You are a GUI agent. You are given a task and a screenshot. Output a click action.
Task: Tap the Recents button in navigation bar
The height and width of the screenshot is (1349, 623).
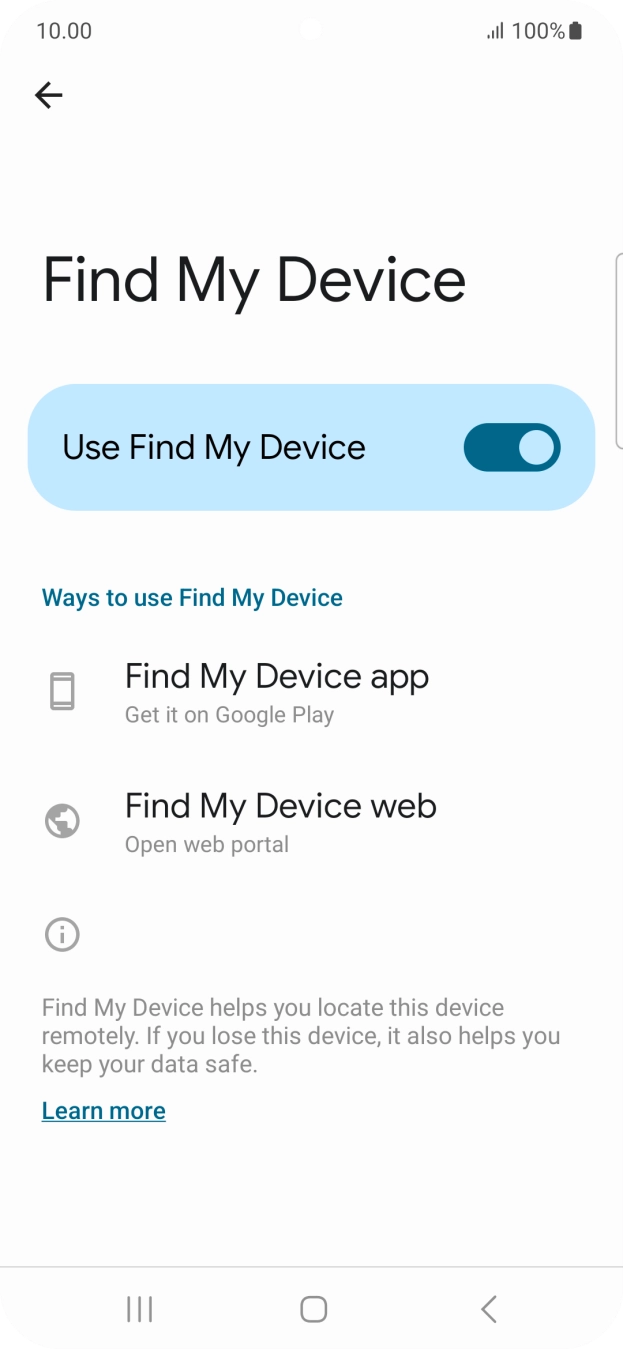click(x=139, y=1307)
